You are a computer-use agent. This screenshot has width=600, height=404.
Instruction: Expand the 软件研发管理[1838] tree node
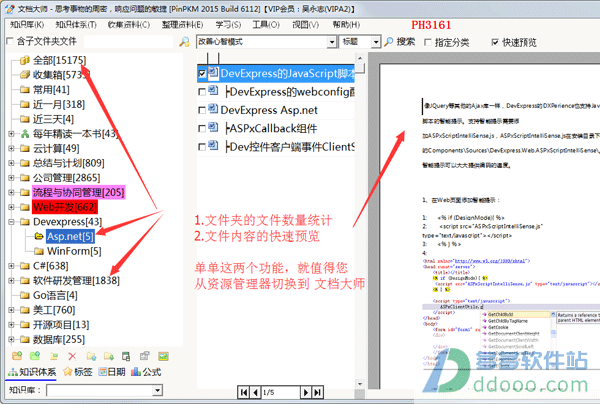pos(11,280)
